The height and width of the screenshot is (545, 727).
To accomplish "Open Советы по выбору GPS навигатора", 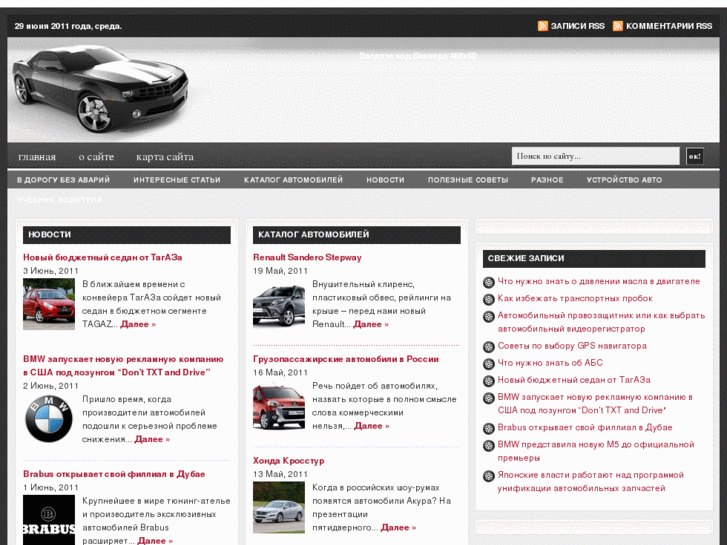I will pos(572,346).
